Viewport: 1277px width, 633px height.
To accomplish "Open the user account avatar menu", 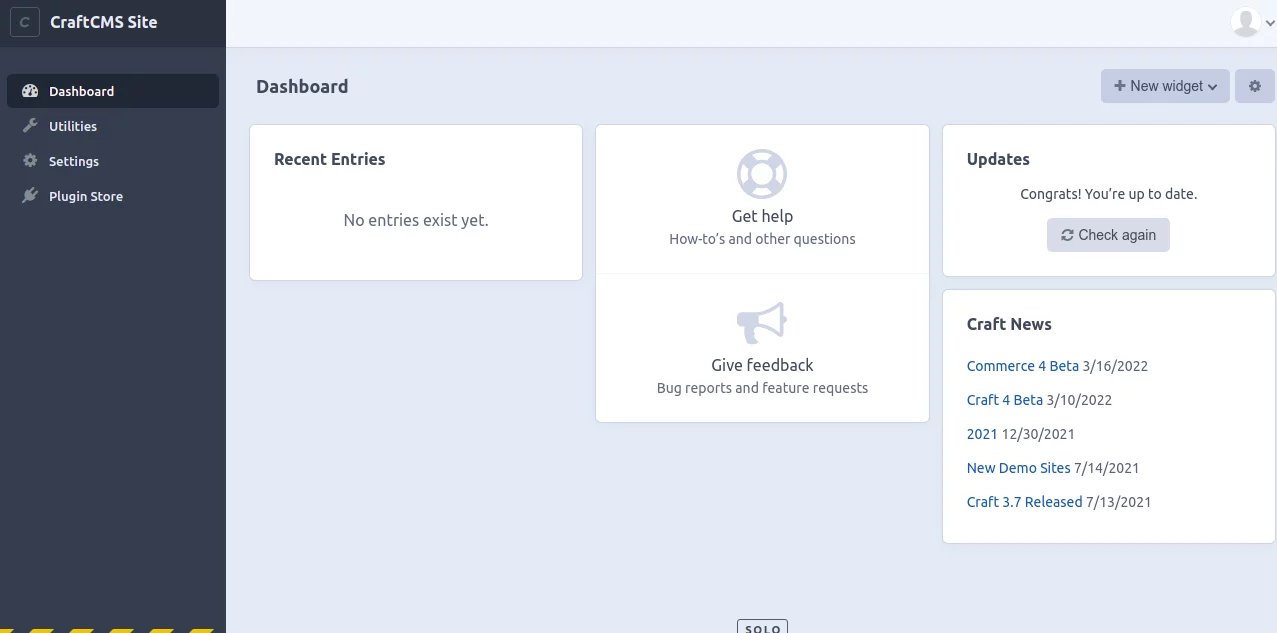I will 1253,22.
